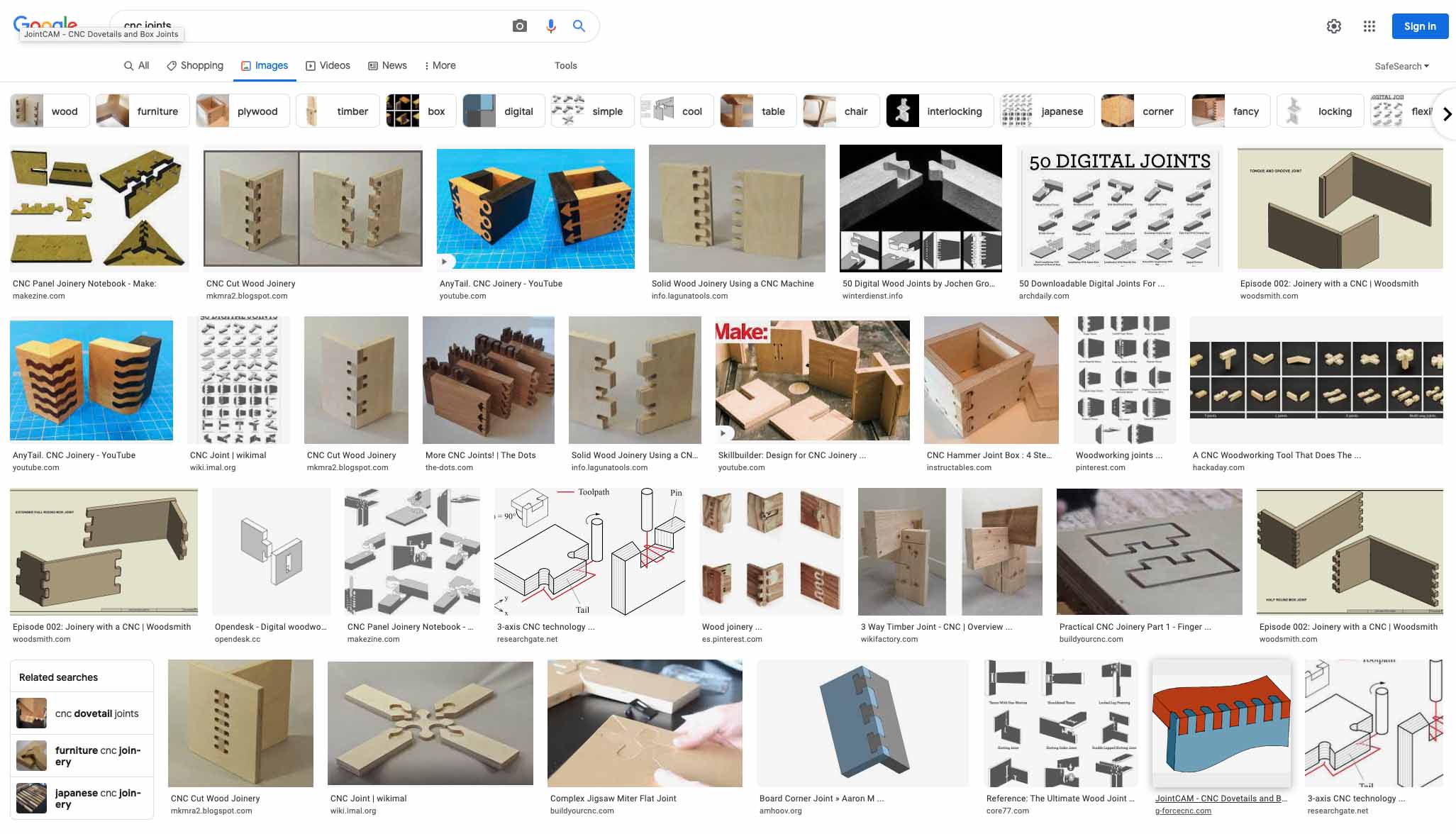Play the Skillbuilder CNC Joinery video thumbnail
1456x834 pixels.
tap(812, 380)
